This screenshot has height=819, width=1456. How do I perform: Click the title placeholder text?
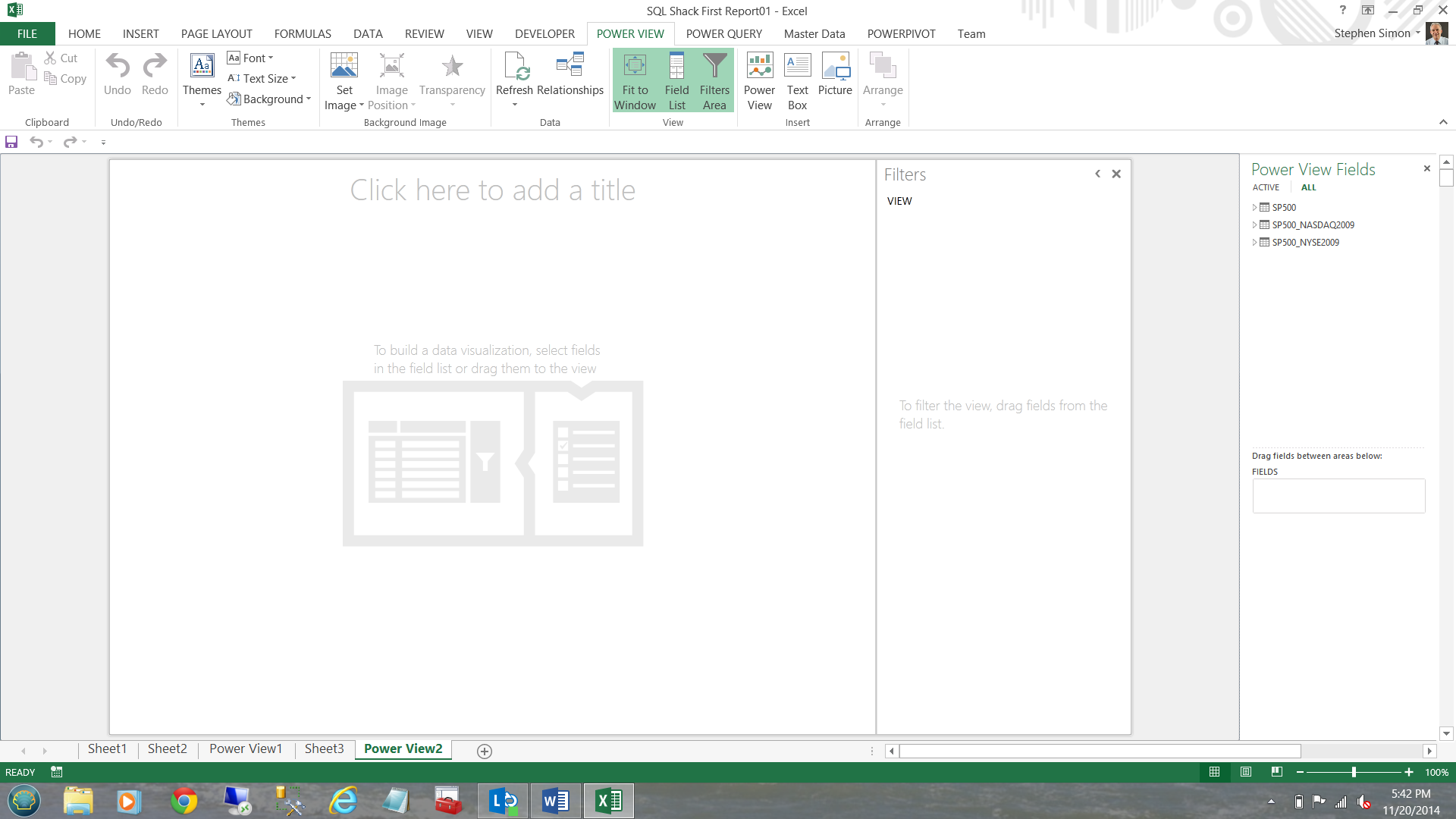pos(493,190)
